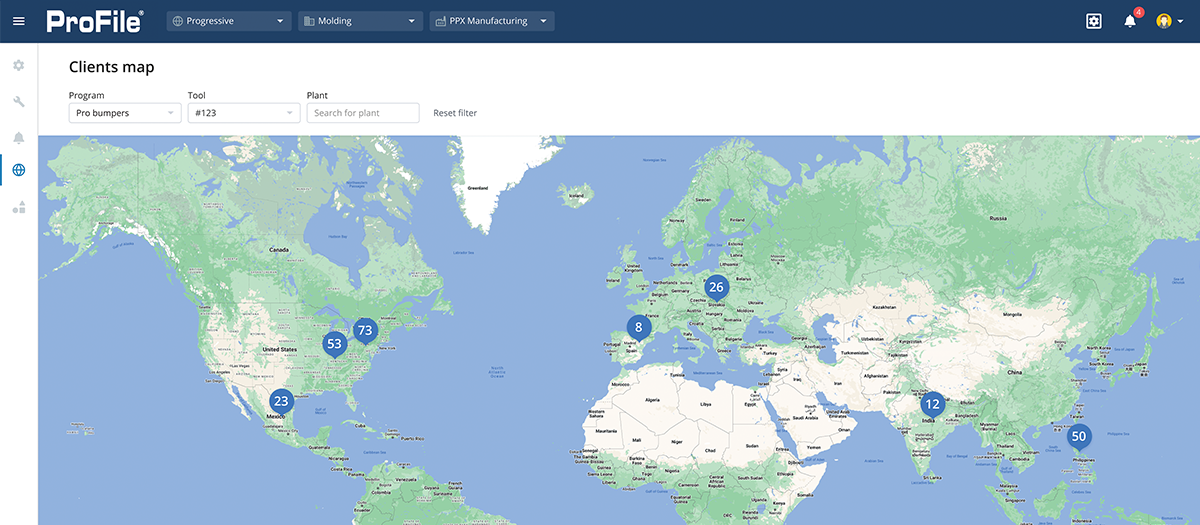This screenshot has height=525, width=1200.
Task: Click map marker 8 in Spain
Action: [x=639, y=328]
